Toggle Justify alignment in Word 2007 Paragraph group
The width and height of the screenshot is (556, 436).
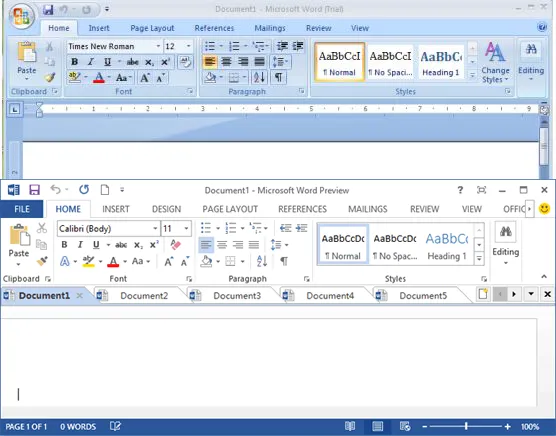260,62
